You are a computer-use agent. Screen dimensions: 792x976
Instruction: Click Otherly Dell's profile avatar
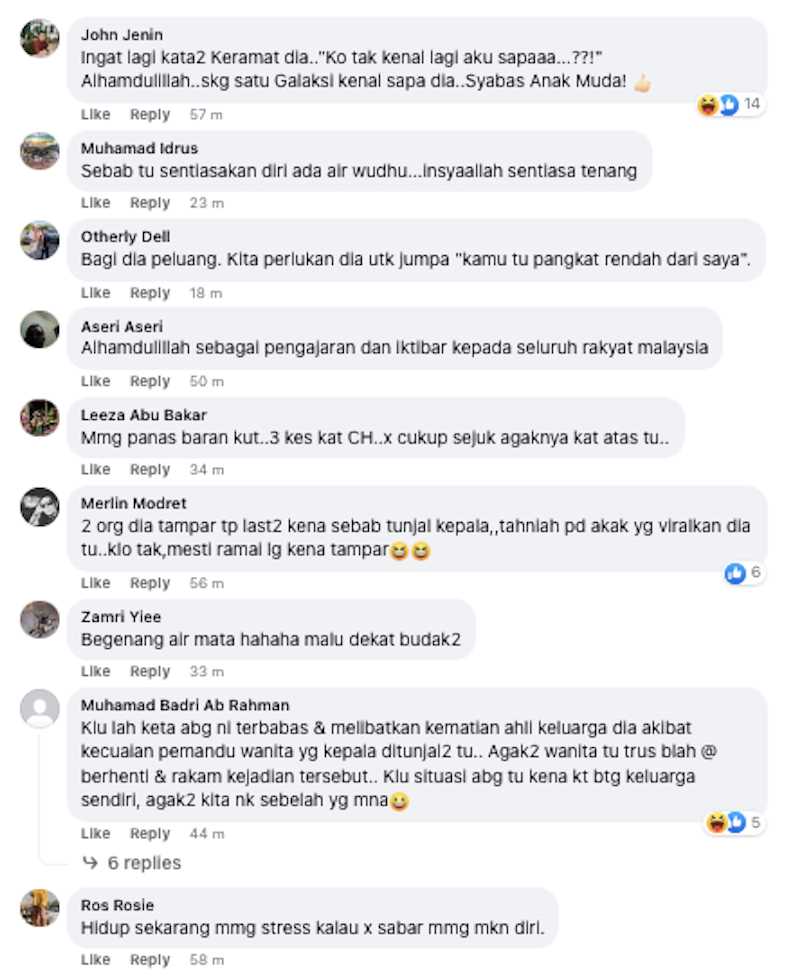[x=40, y=240]
